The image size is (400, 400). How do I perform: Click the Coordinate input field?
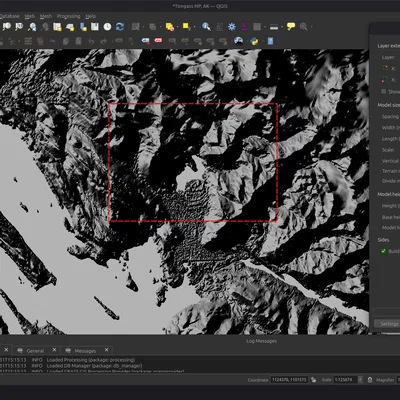(289, 380)
